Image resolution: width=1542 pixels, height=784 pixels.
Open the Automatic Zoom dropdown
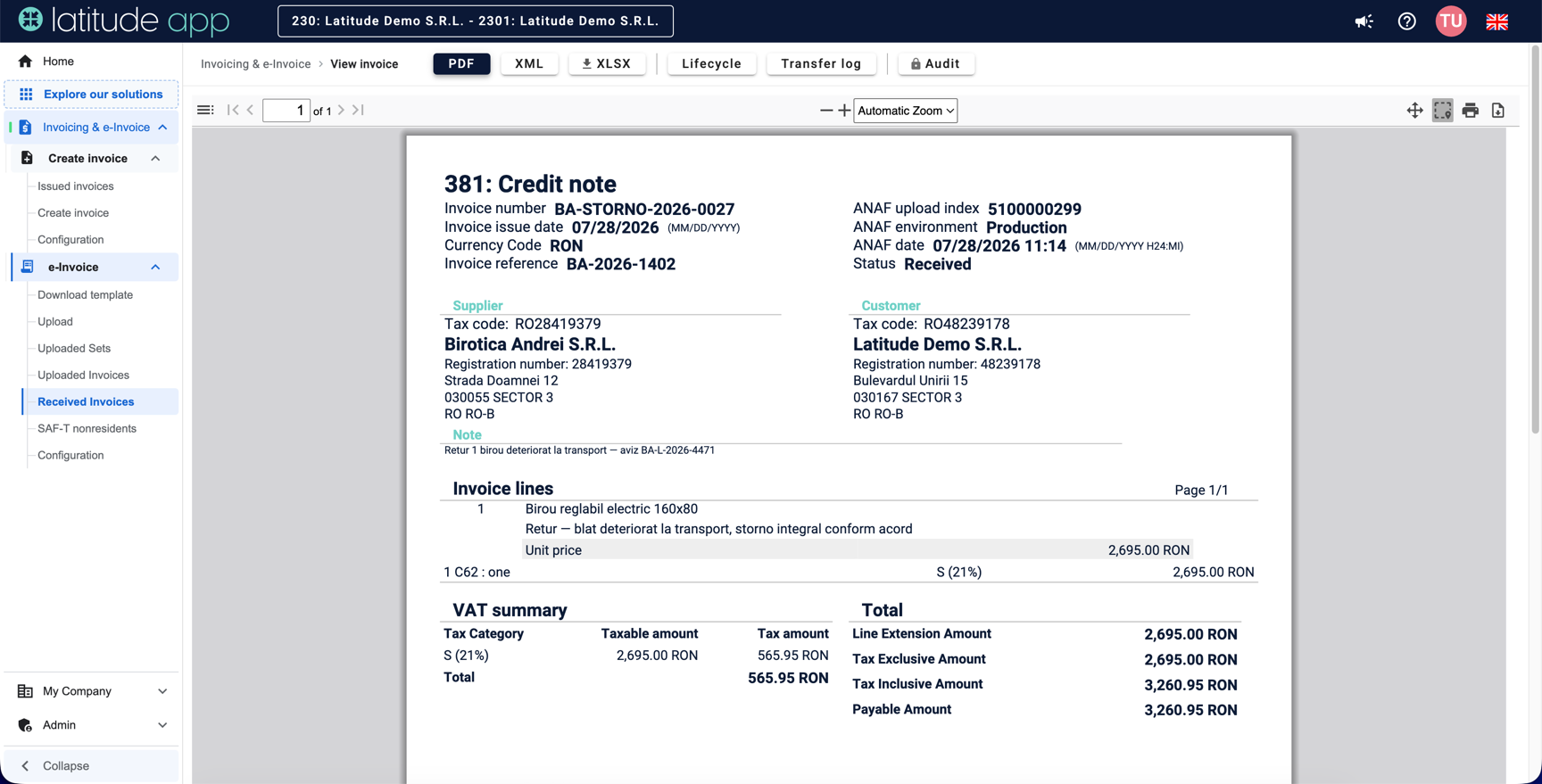(x=905, y=111)
